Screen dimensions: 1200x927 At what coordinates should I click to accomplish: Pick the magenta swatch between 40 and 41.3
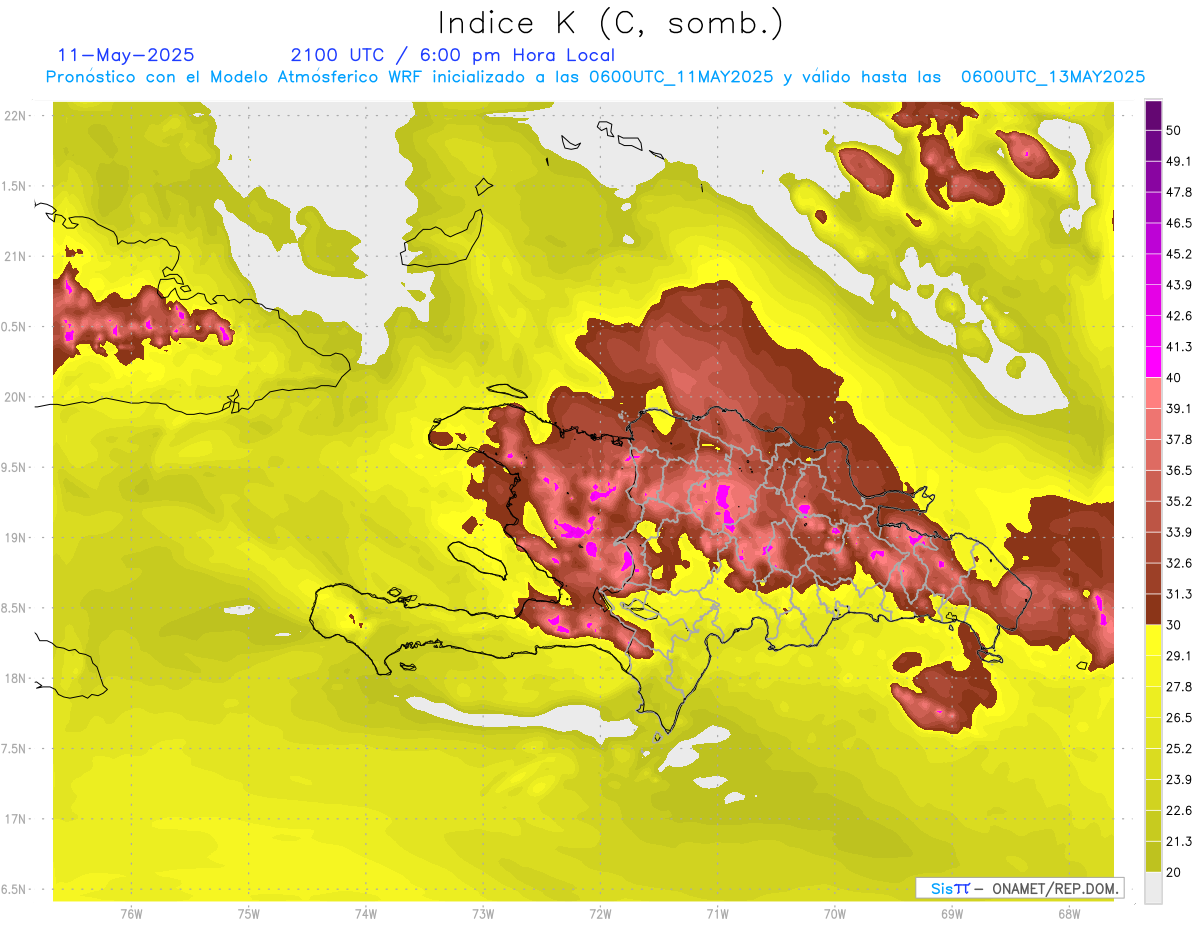[x=1154, y=362]
